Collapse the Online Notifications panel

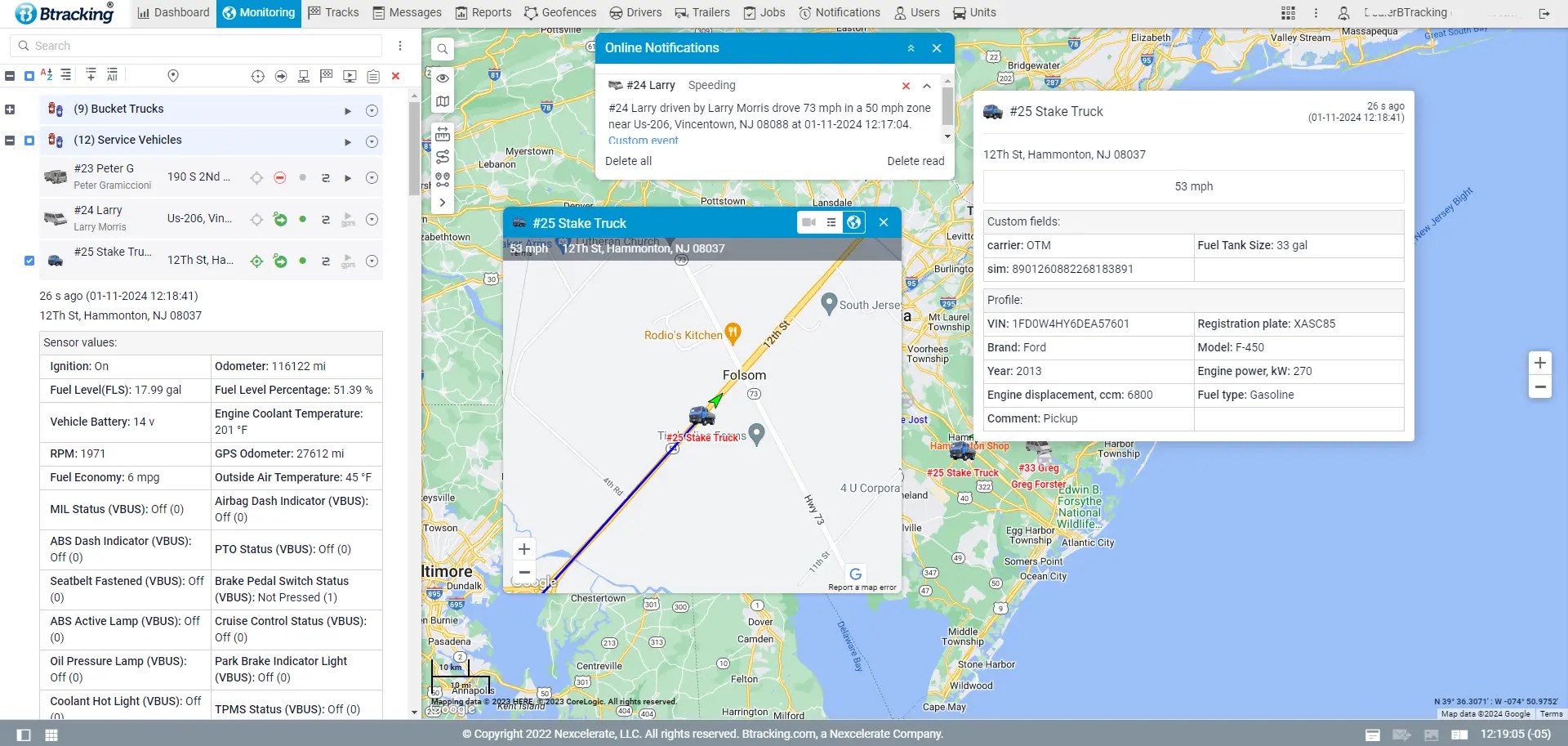(x=911, y=48)
